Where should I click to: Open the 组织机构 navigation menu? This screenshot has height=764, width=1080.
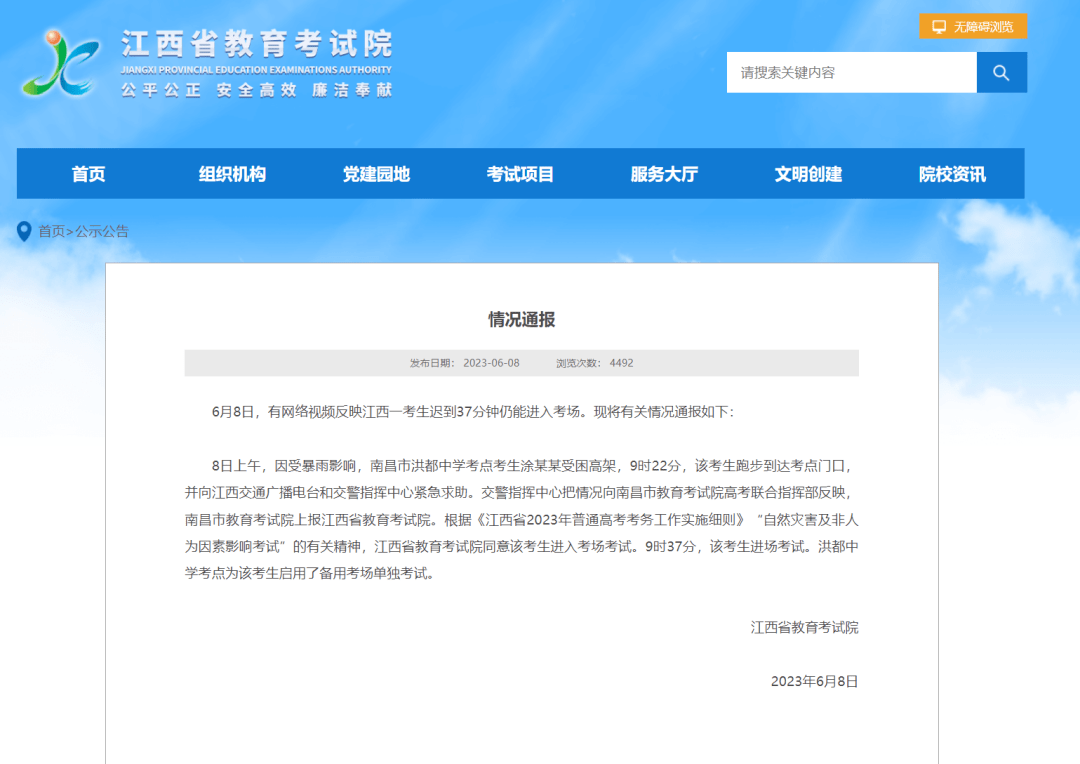[x=232, y=174]
